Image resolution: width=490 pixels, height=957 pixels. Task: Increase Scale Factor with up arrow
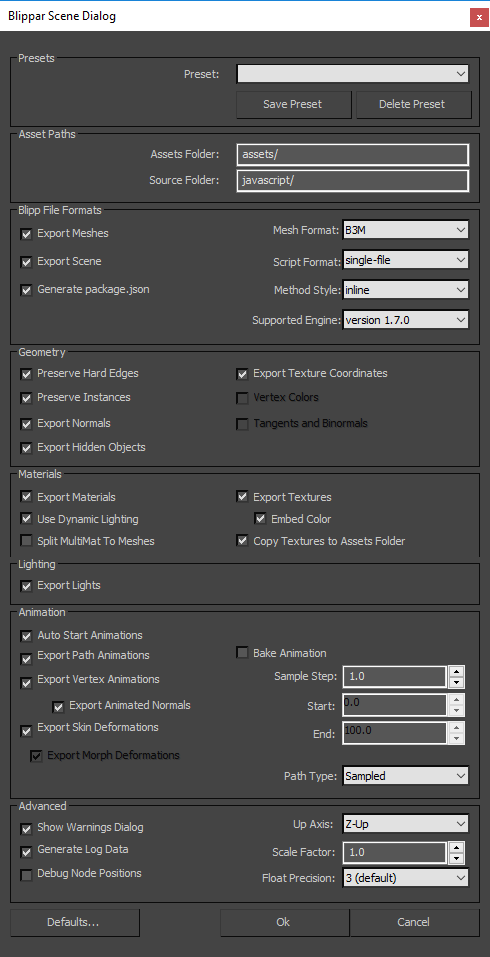click(x=457, y=847)
